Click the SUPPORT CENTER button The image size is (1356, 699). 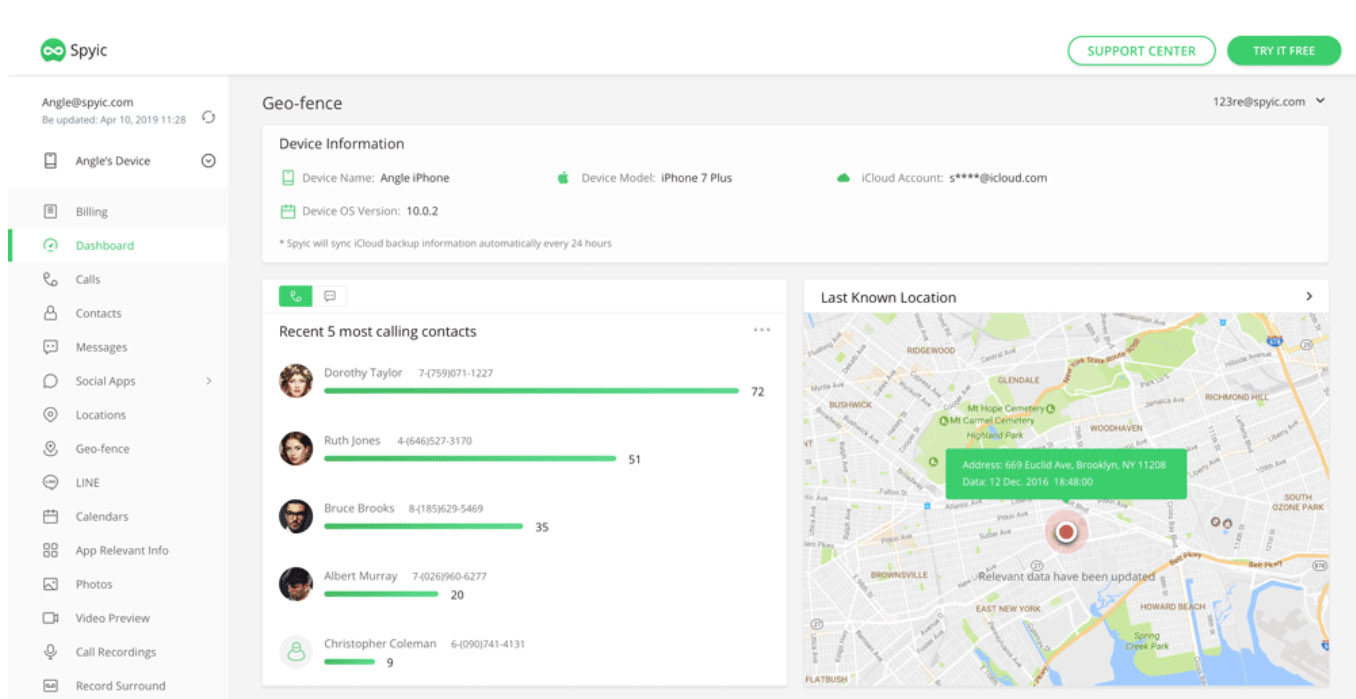[1141, 51]
